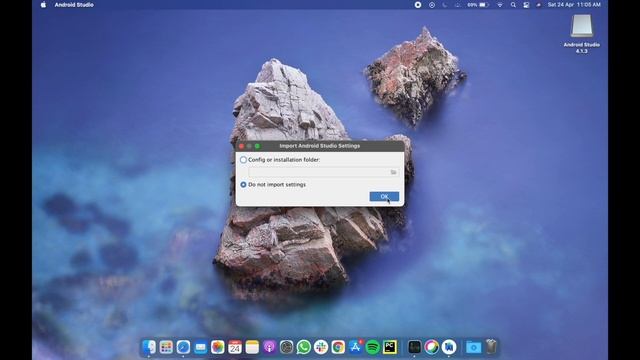Open Podcasts from the dock
The image size is (640, 360).
(269, 347)
